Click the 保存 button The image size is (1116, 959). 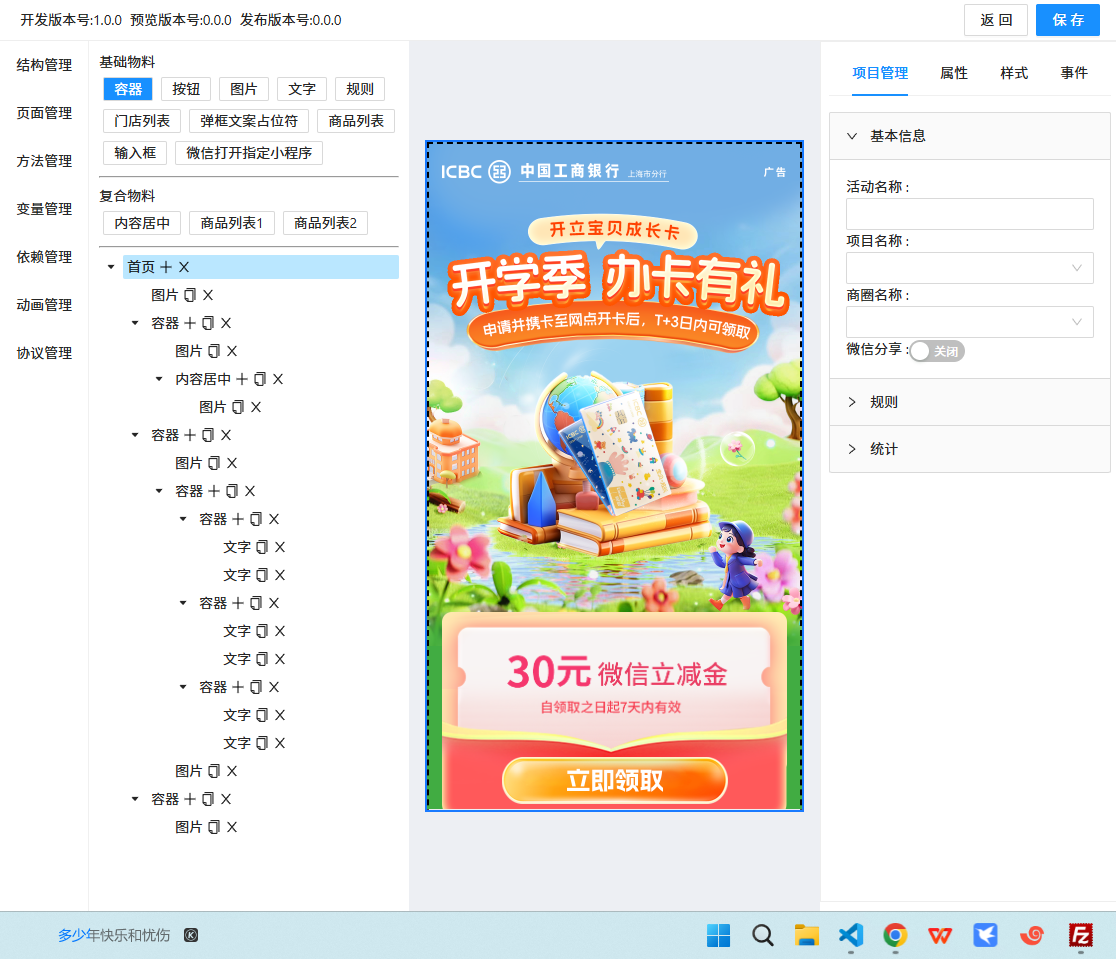click(x=1067, y=20)
